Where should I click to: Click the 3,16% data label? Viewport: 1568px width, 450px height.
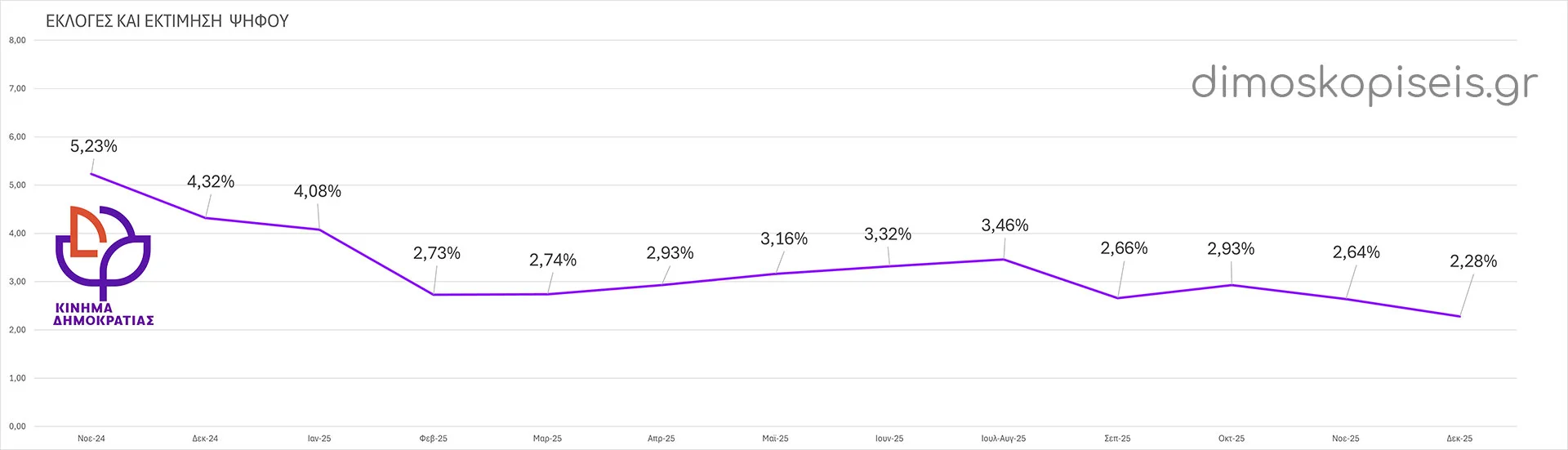click(x=784, y=238)
